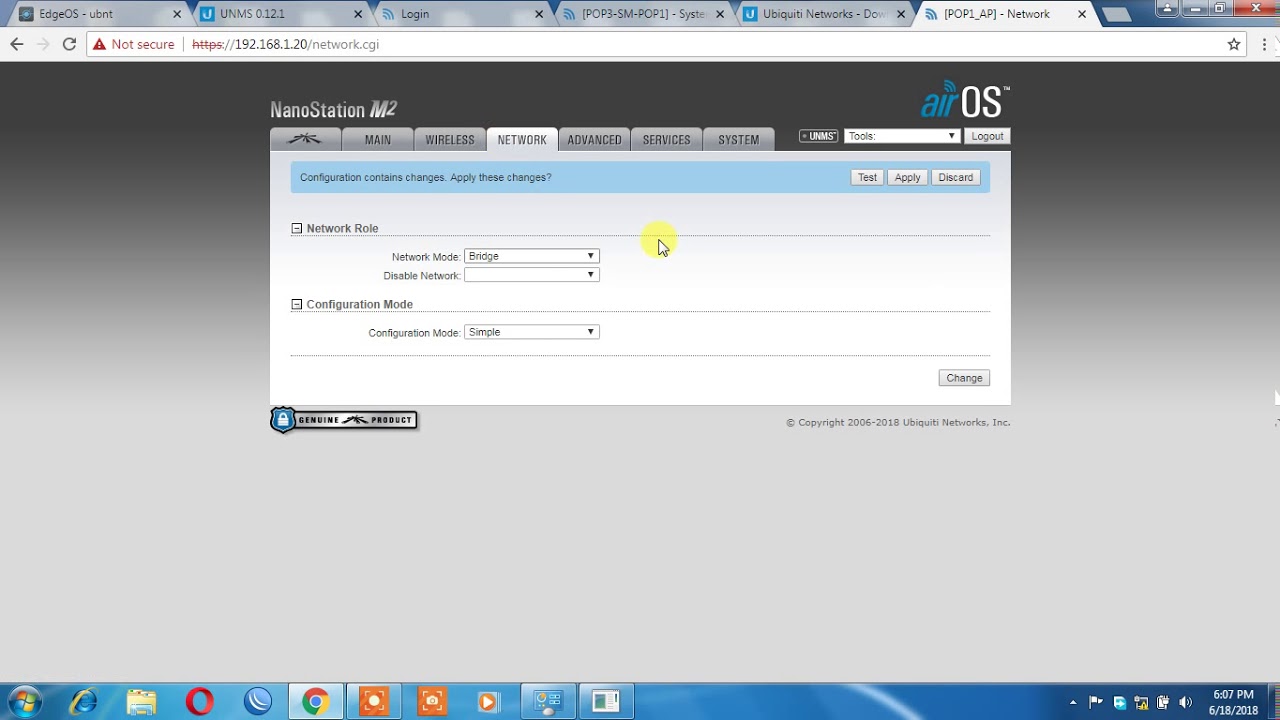Open a new browser tab
Image resolution: width=1280 pixels, height=720 pixels.
(x=1116, y=14)
